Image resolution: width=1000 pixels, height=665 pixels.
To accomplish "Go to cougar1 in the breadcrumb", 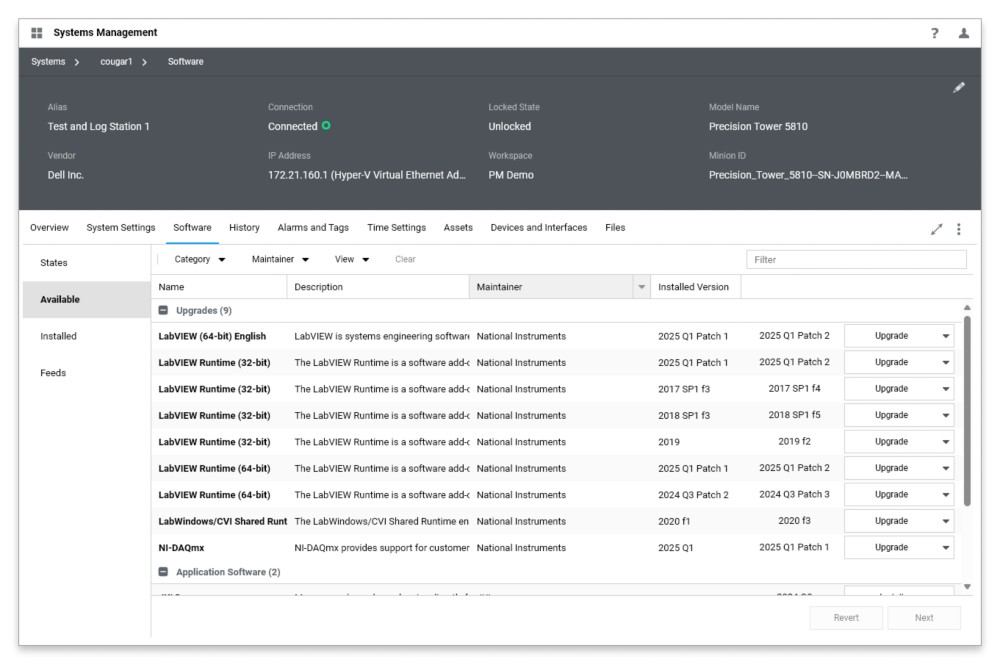I will [116, 62].
